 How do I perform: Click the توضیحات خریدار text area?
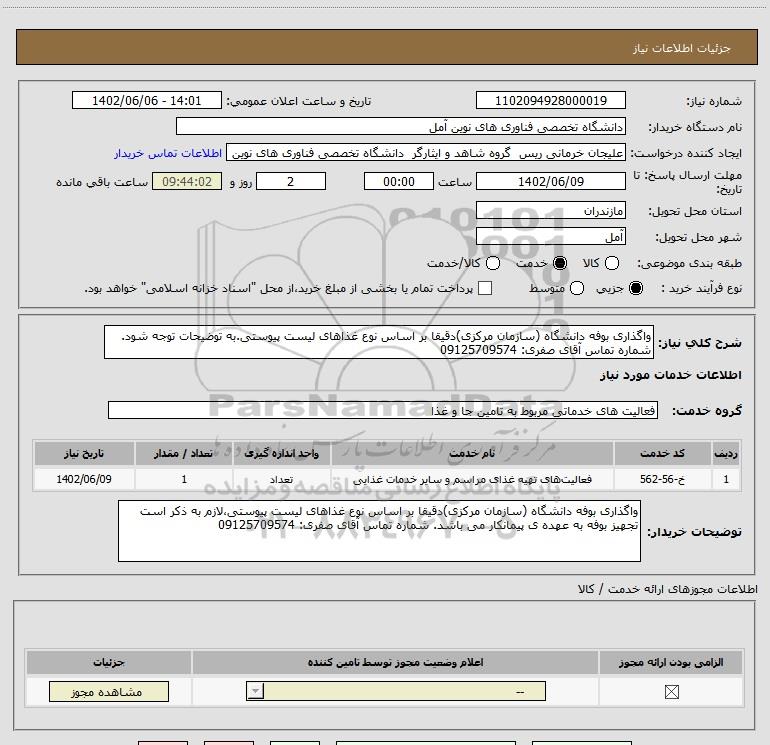point(379,531)
